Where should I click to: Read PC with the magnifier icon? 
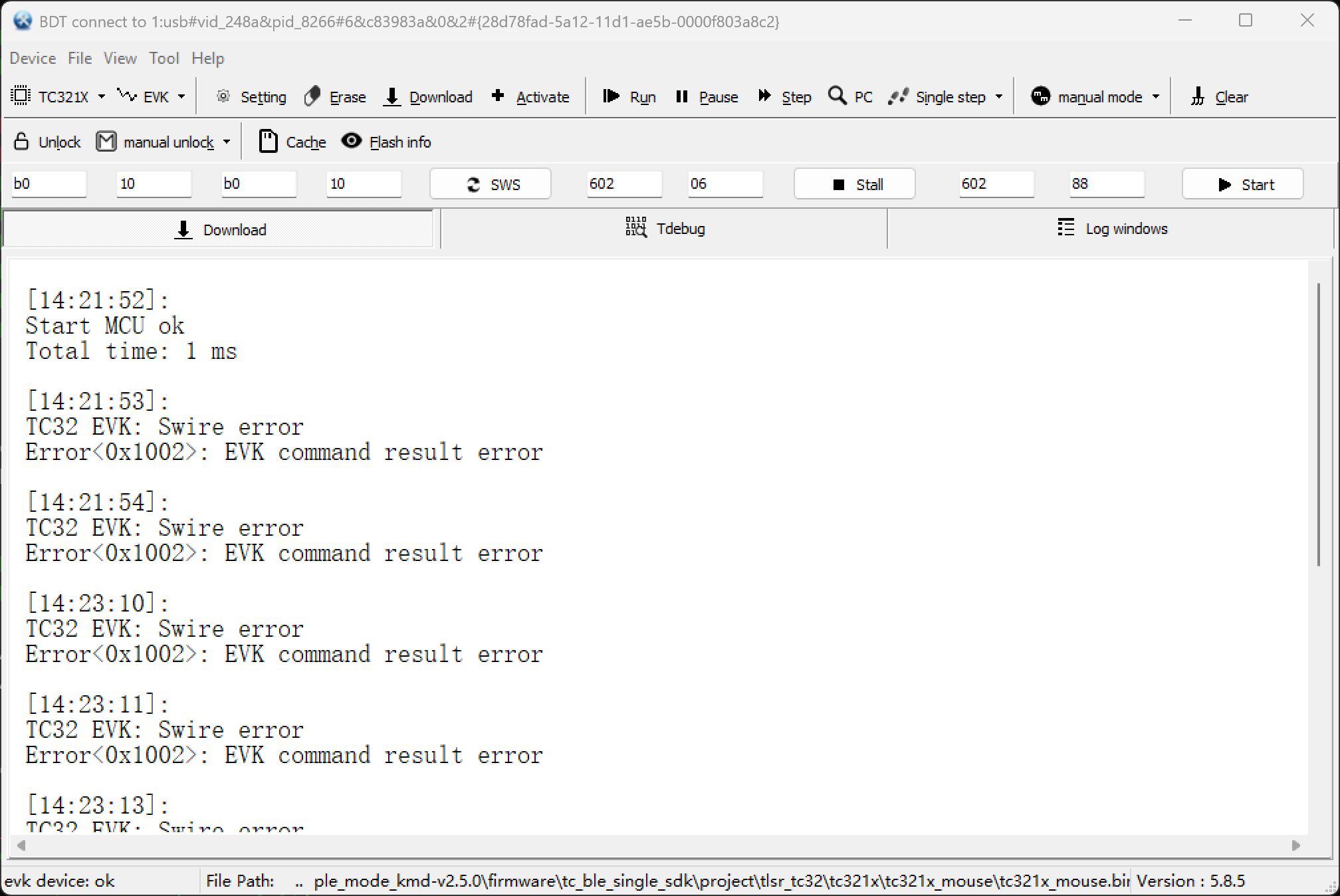tap(837, 96)
